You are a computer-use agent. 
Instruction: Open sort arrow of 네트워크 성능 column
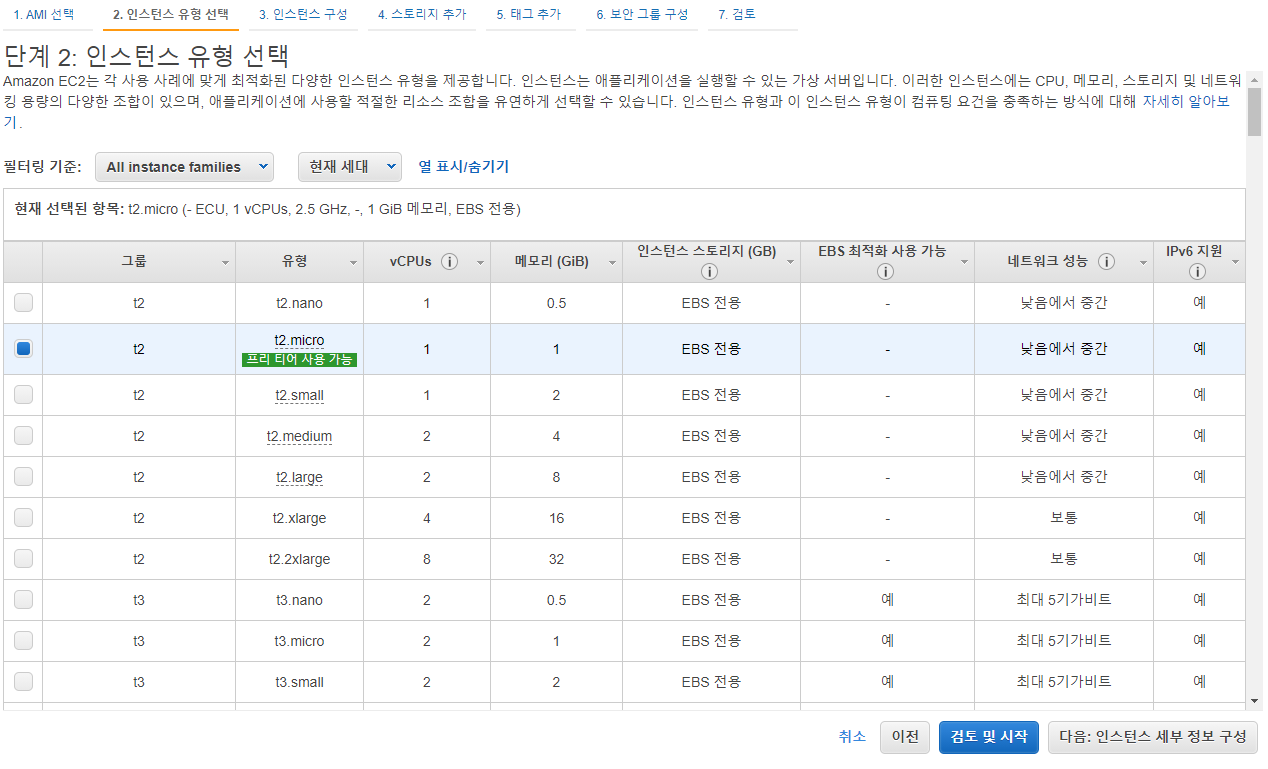tap(1143, 262)
